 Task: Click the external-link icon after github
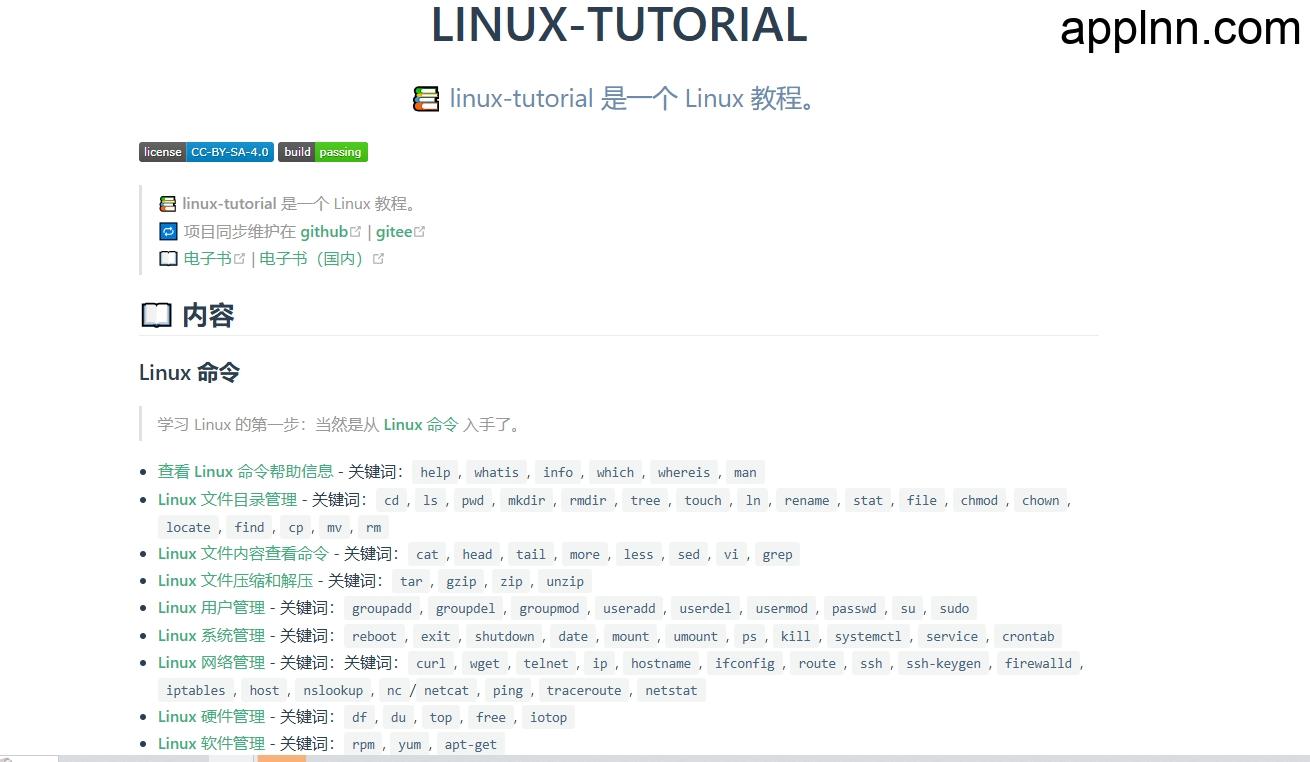[x=356, y=231]
